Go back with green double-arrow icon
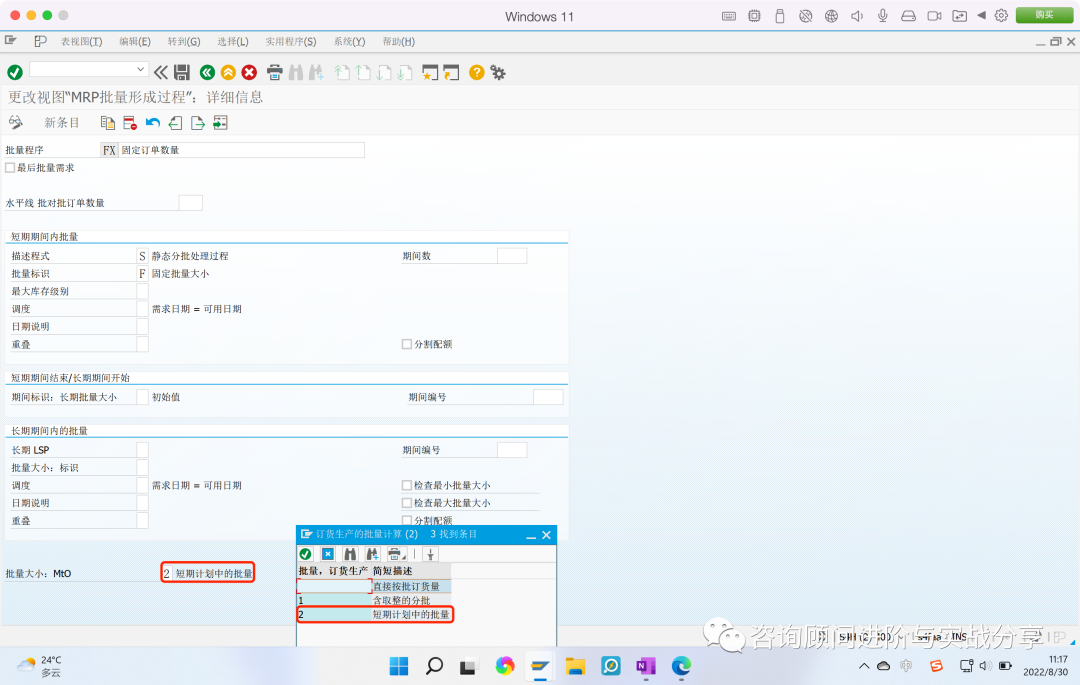 (207, 72)
